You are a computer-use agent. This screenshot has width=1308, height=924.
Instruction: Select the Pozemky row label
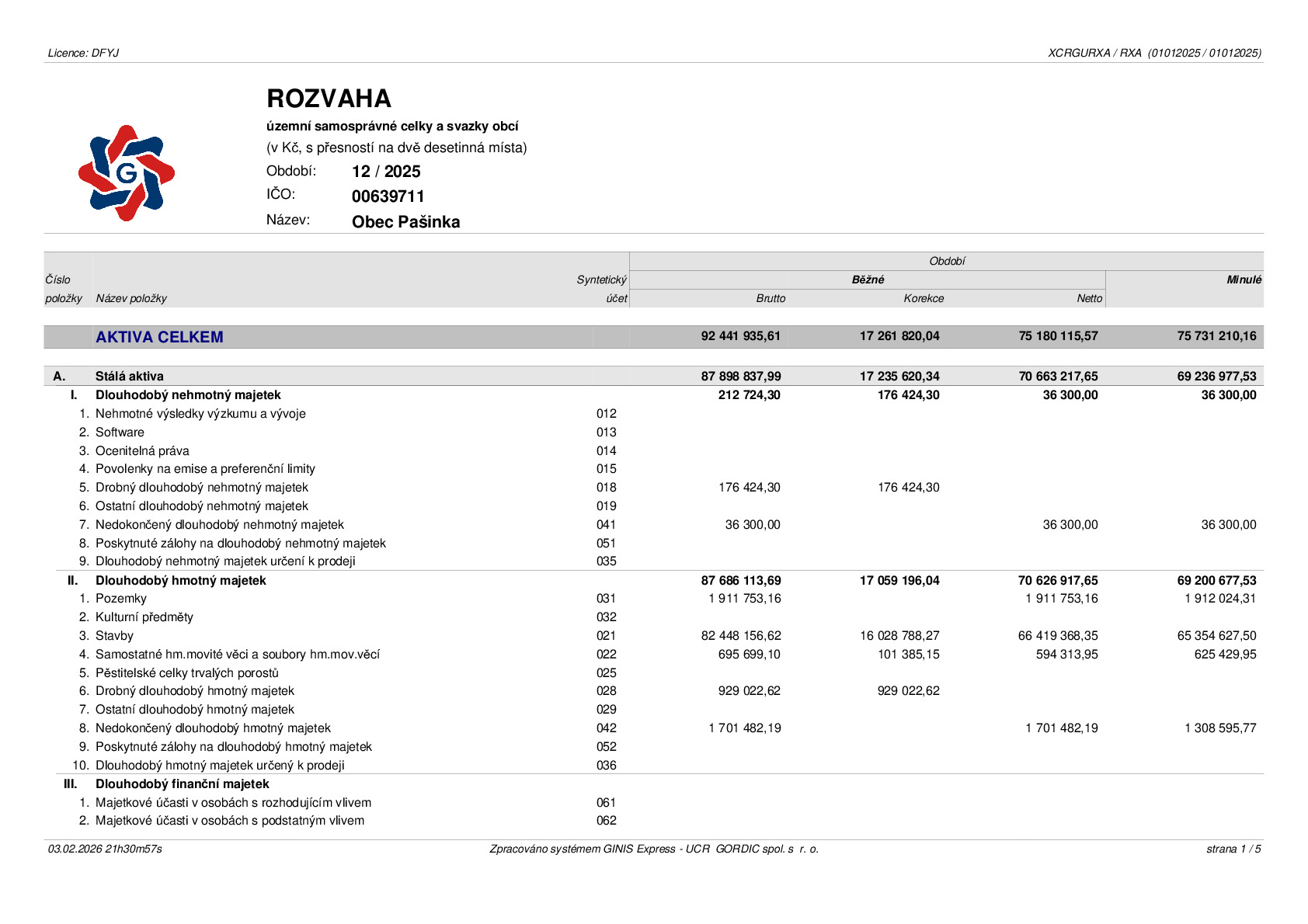coord(120,599)
